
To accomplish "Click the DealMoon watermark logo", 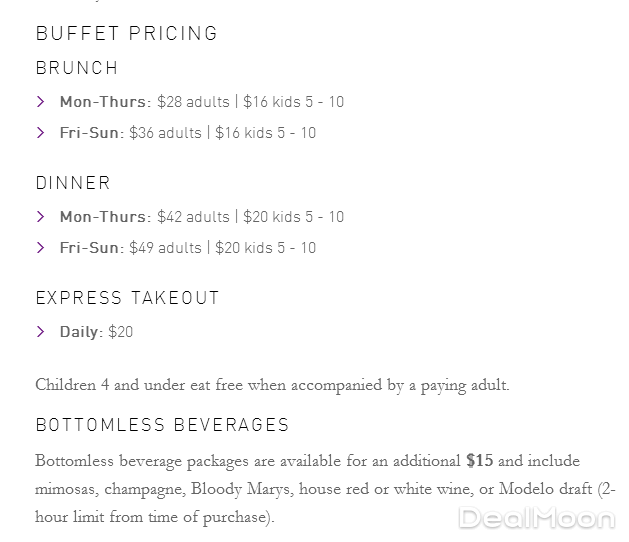I will tap(535, 517).
